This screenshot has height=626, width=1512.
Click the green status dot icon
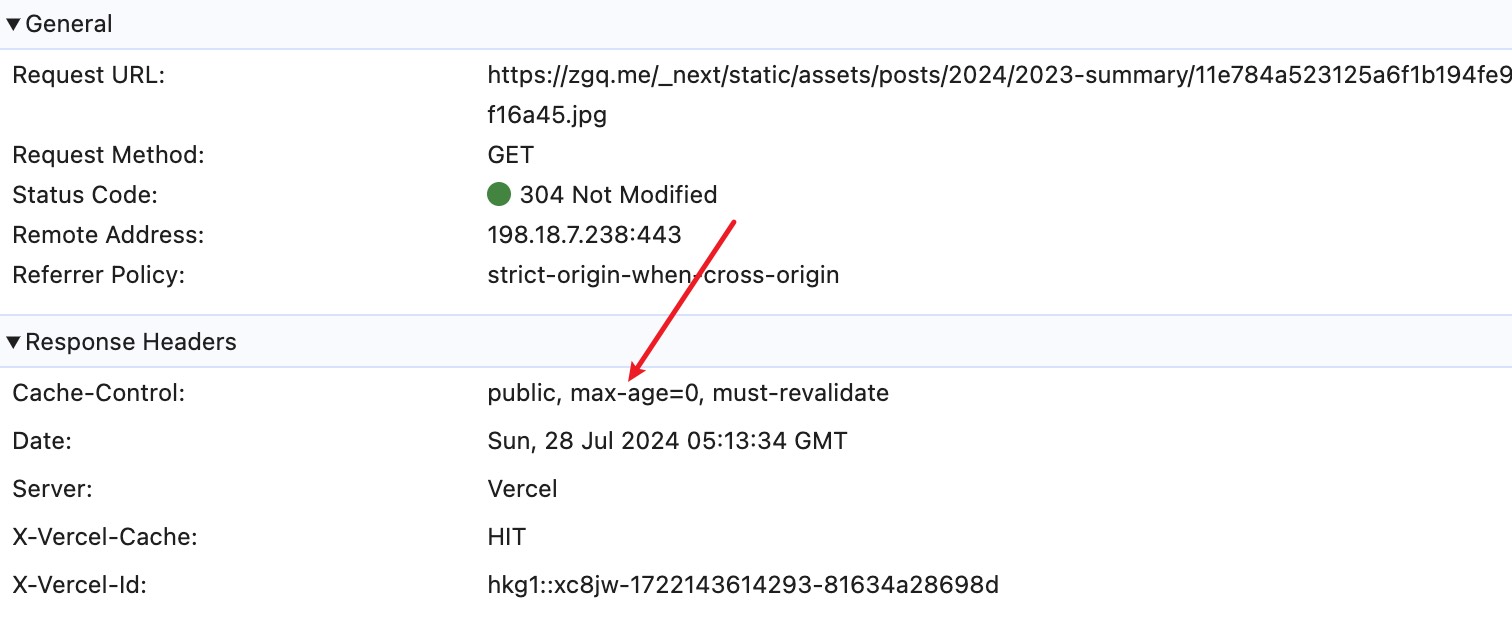pyautogui.click(x=499, y=194)
